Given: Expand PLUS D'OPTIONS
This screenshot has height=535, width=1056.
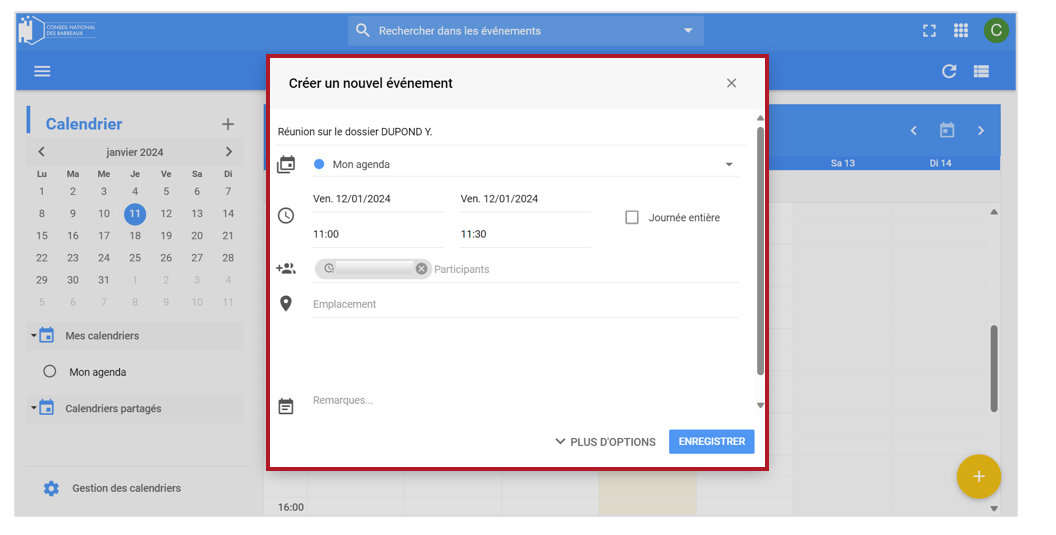Looking at the screenshot, I should coord(605,442).
